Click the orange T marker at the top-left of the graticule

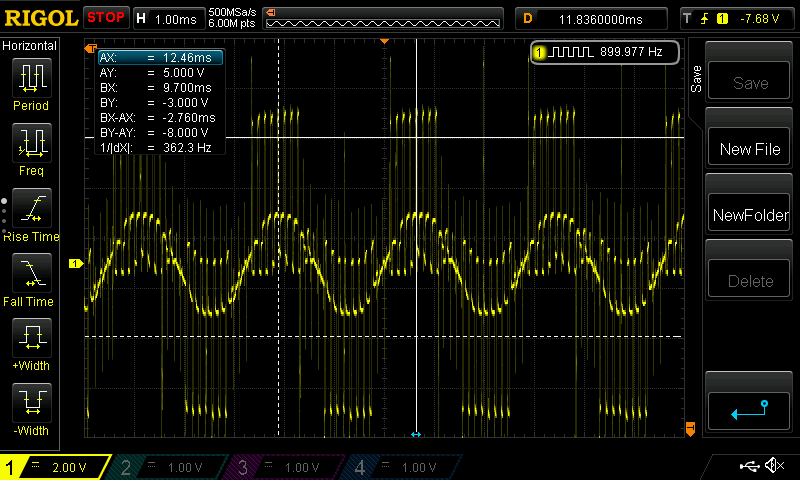[x=90, y=48]
